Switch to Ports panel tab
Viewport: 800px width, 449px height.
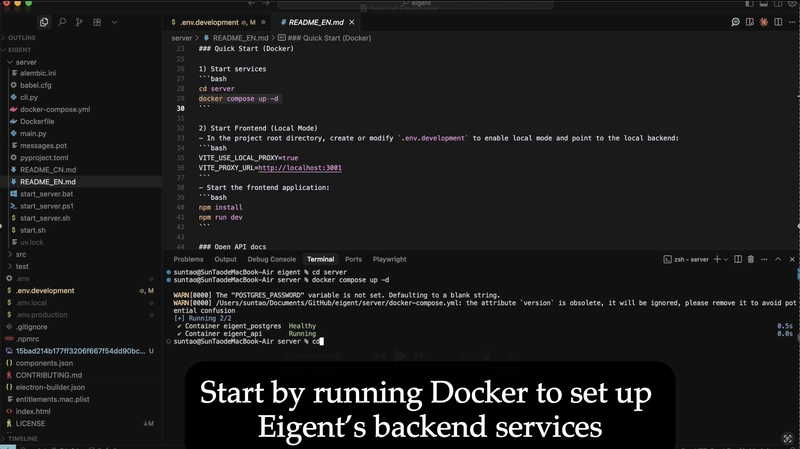click(353, 259)
